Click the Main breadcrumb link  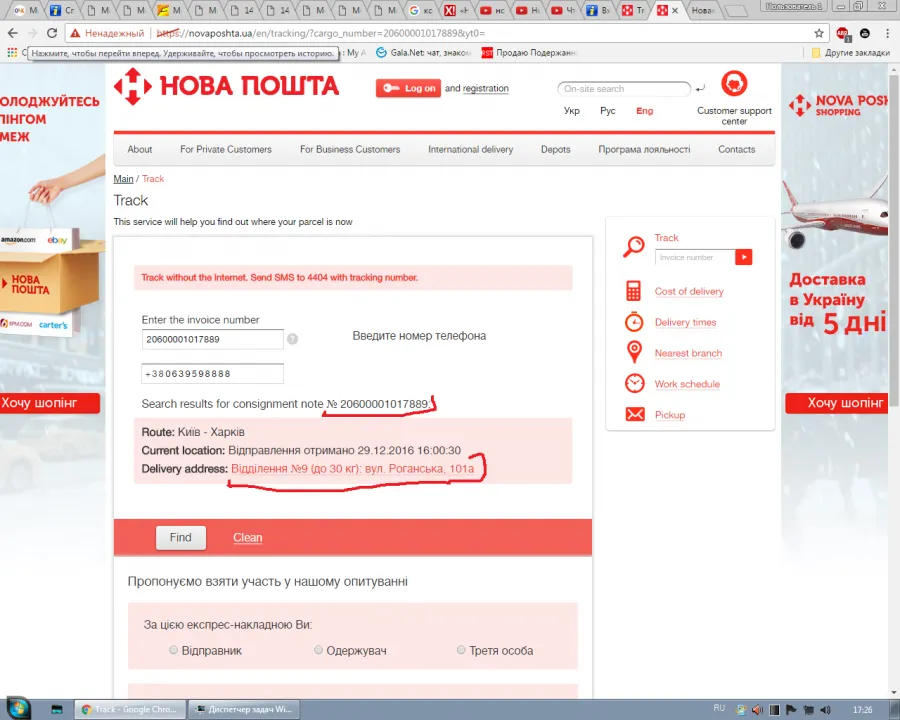123,179
